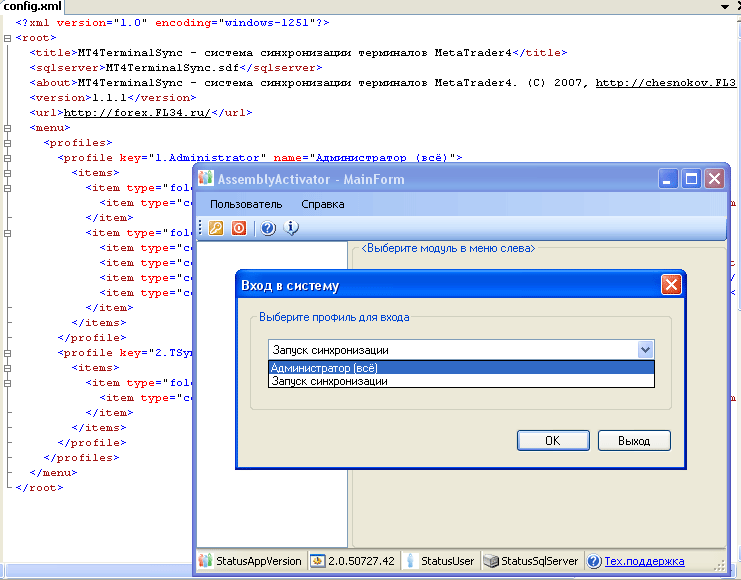The height and width of the screenshot is (580, 741).
Task: Click the profile combo box field text
Action: tap(330, 350)
